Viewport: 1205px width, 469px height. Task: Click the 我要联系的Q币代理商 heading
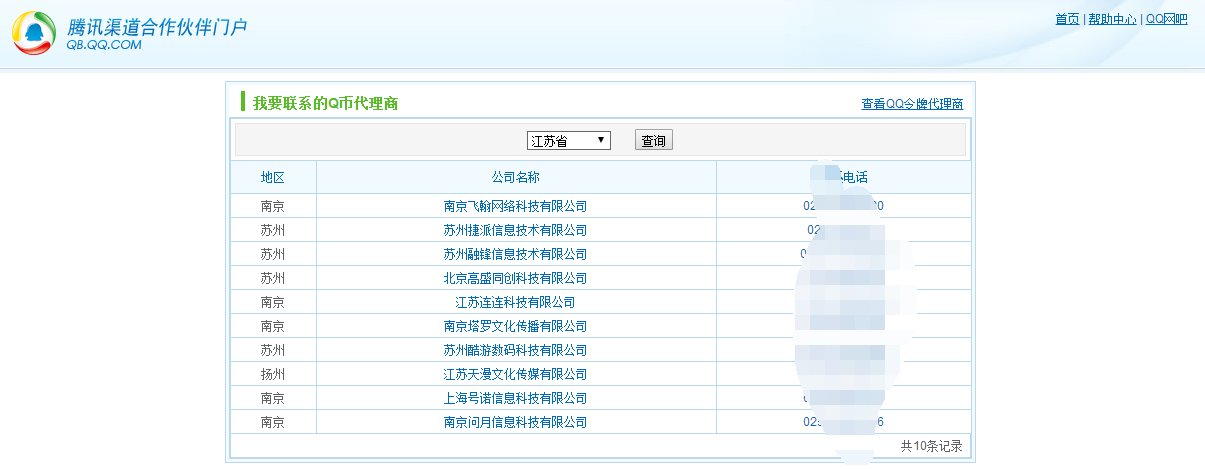pyautogui.click(x=327, y=103)
